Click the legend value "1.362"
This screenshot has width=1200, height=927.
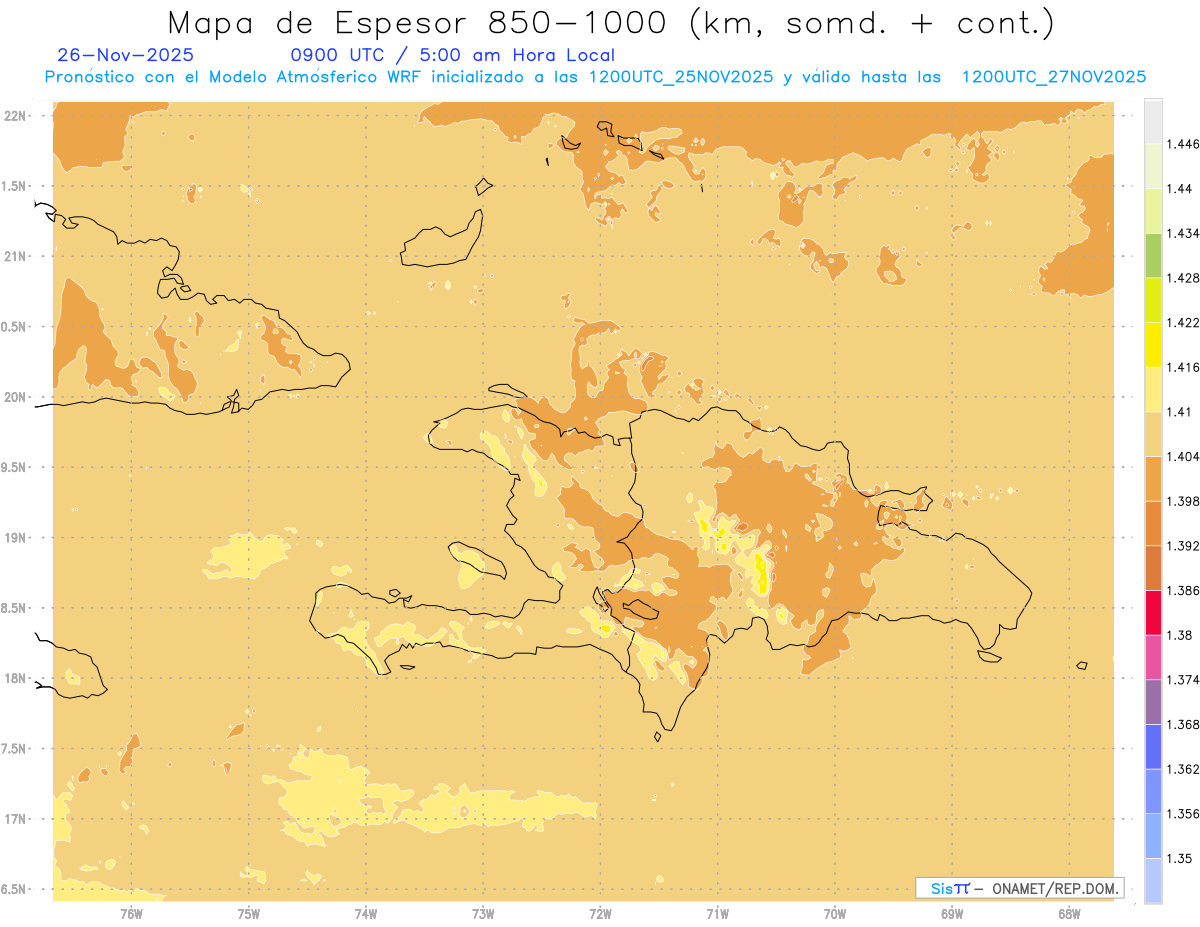point(1183,769)
